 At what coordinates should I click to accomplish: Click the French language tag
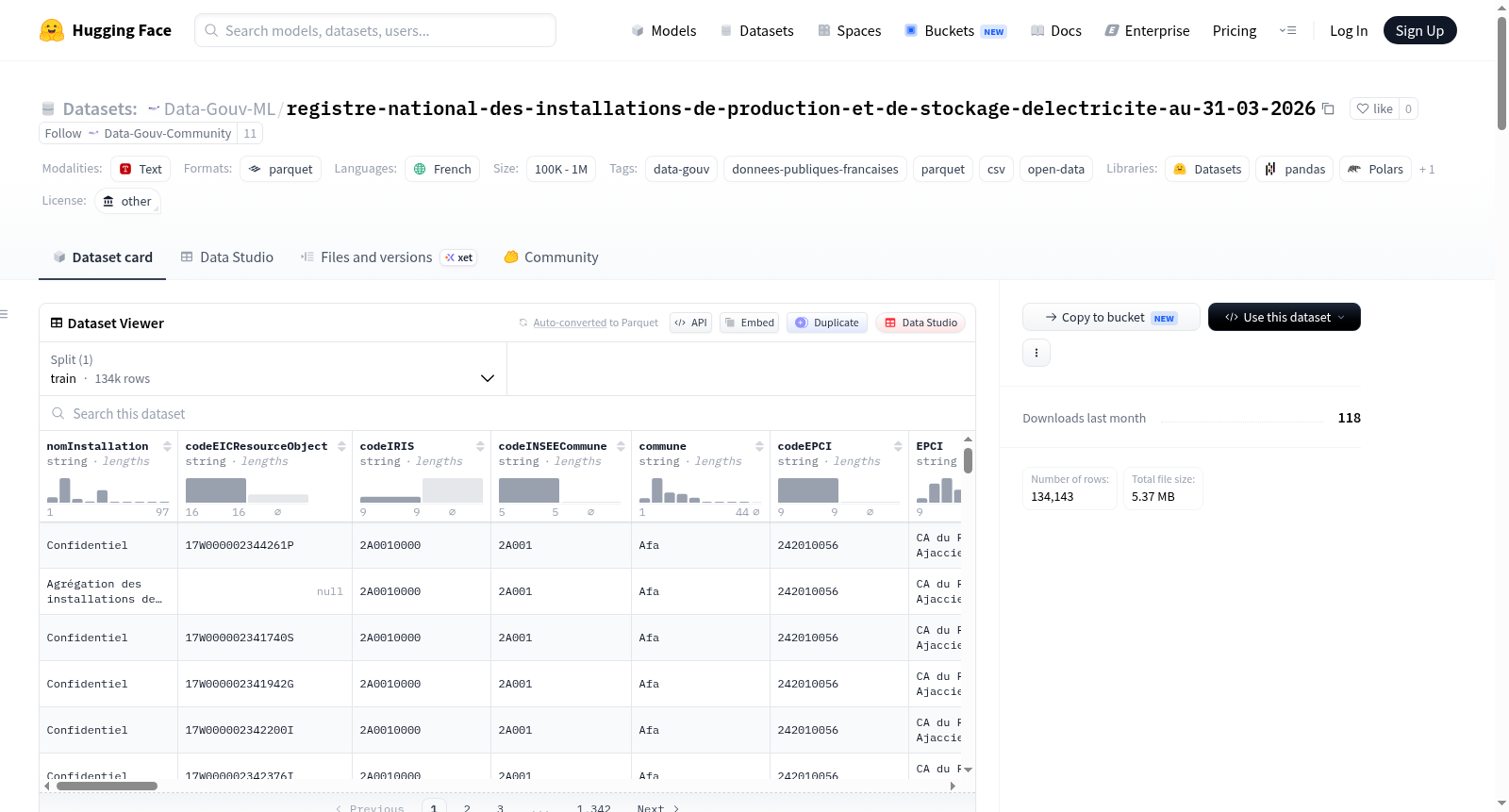coord(442,169)
